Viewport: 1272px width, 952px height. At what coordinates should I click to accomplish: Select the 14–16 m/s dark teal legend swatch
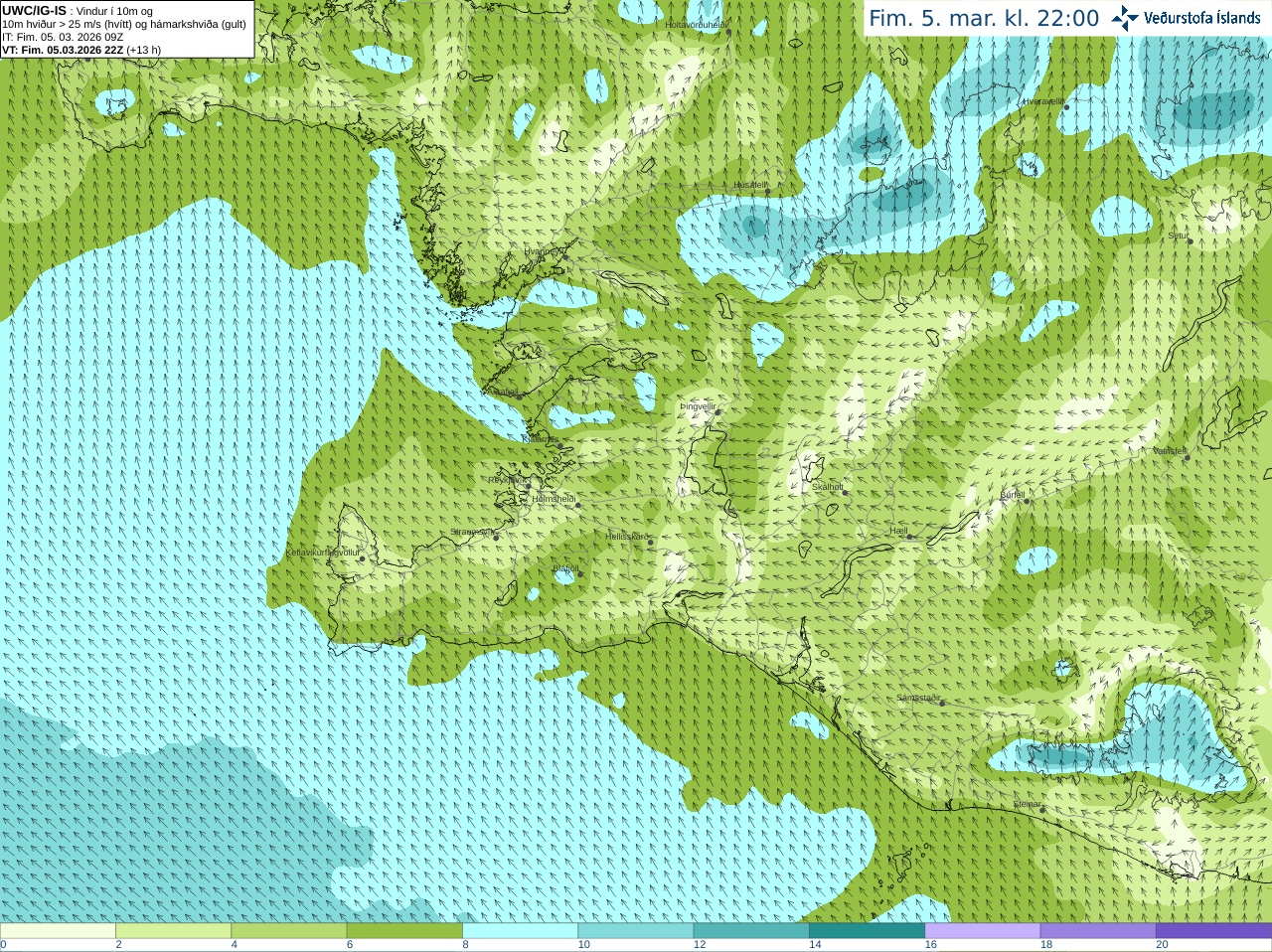pos(867,931)
